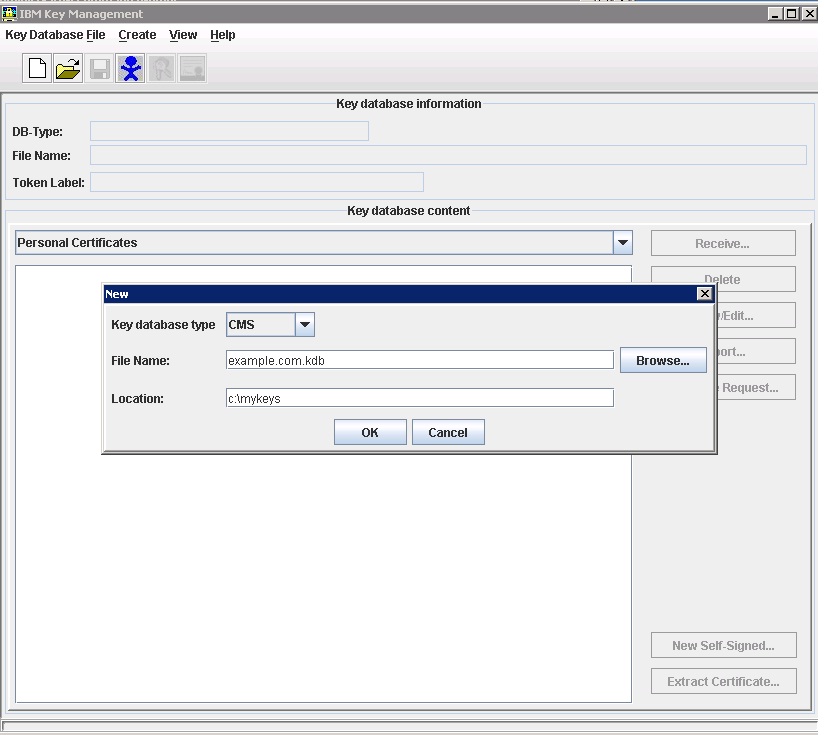Expand the Personal Certificates content dropdown
824x735 pixels.
(x=622, y=242)
